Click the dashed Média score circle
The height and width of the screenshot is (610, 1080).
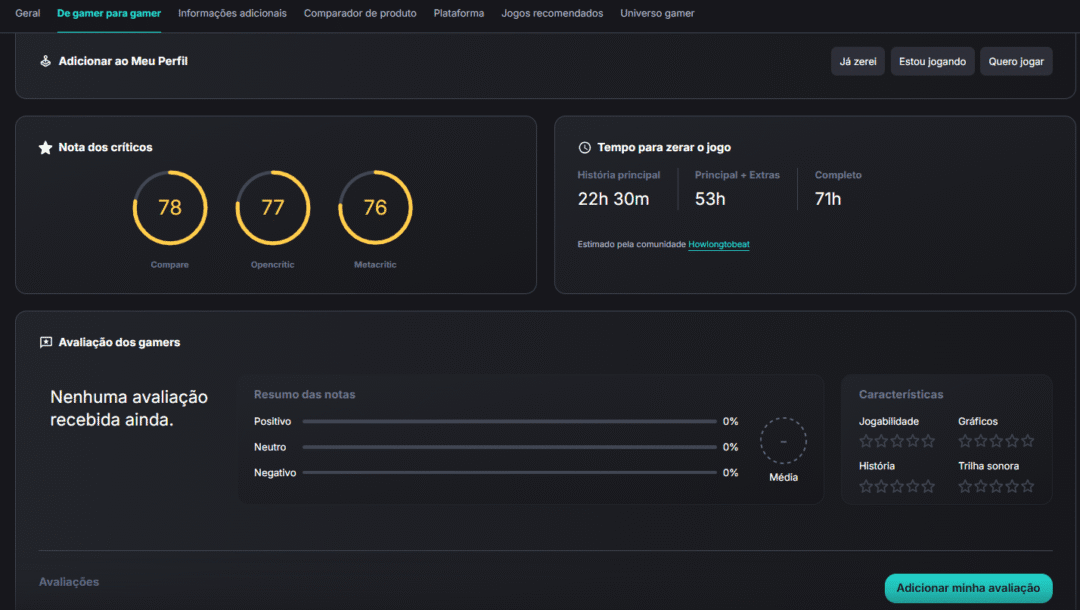click(x=783, y=441)
